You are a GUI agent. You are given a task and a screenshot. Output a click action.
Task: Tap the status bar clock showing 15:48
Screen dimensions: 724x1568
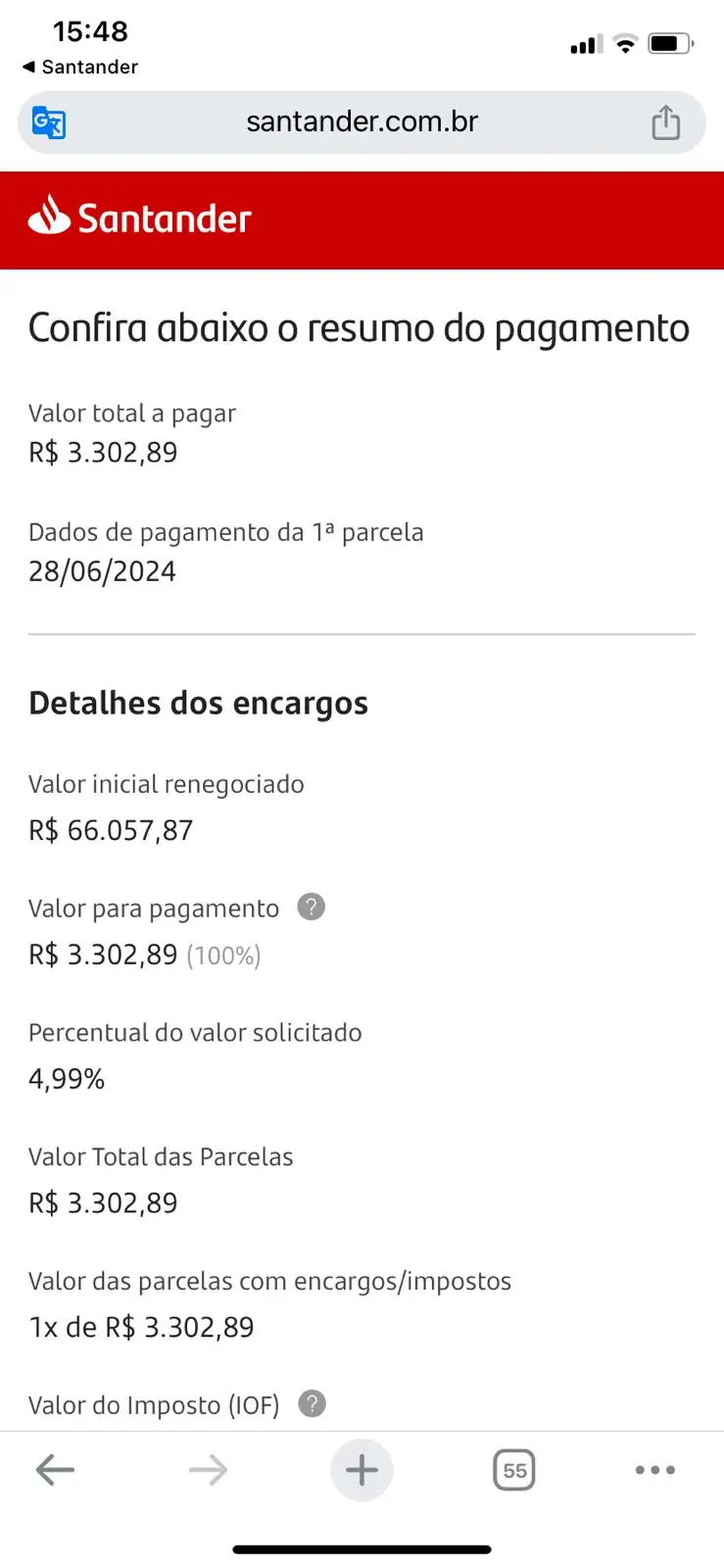coord(90,31)
